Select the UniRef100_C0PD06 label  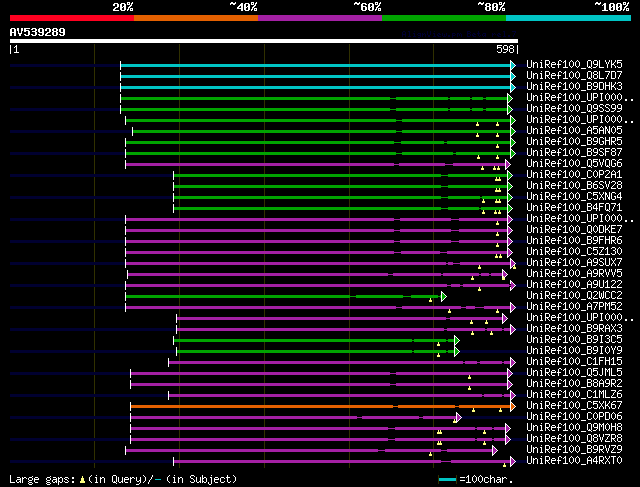(x=574, y=417)
